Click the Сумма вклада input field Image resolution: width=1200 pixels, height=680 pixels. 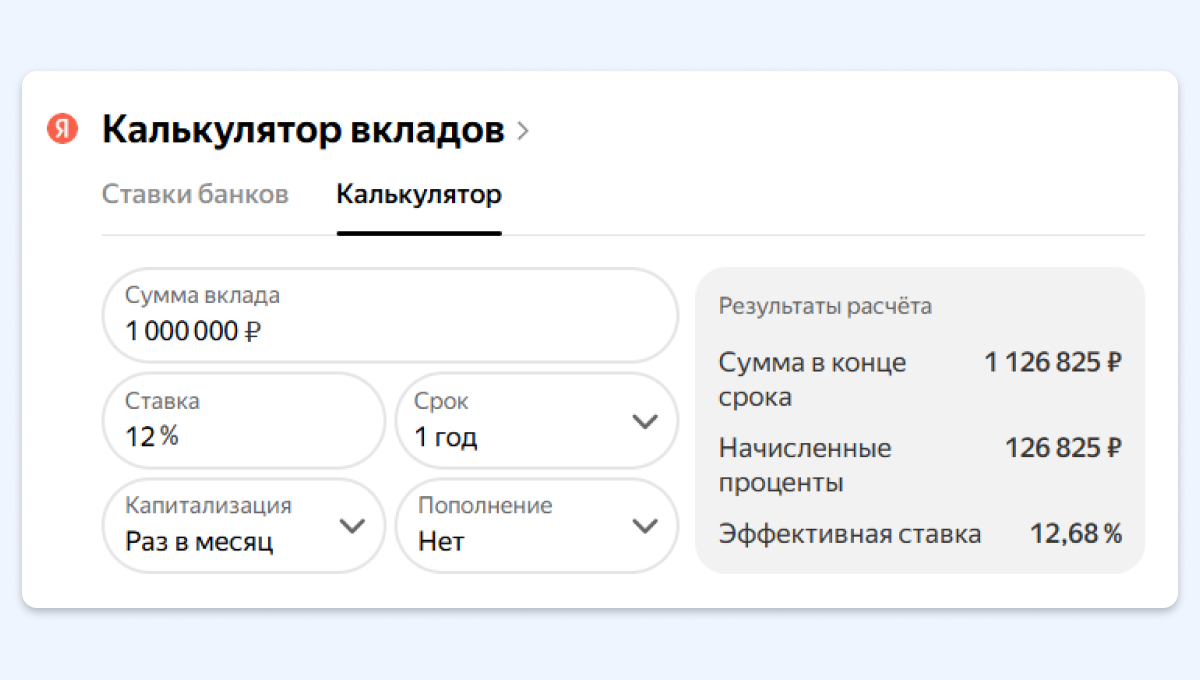(x=390, y=315)
